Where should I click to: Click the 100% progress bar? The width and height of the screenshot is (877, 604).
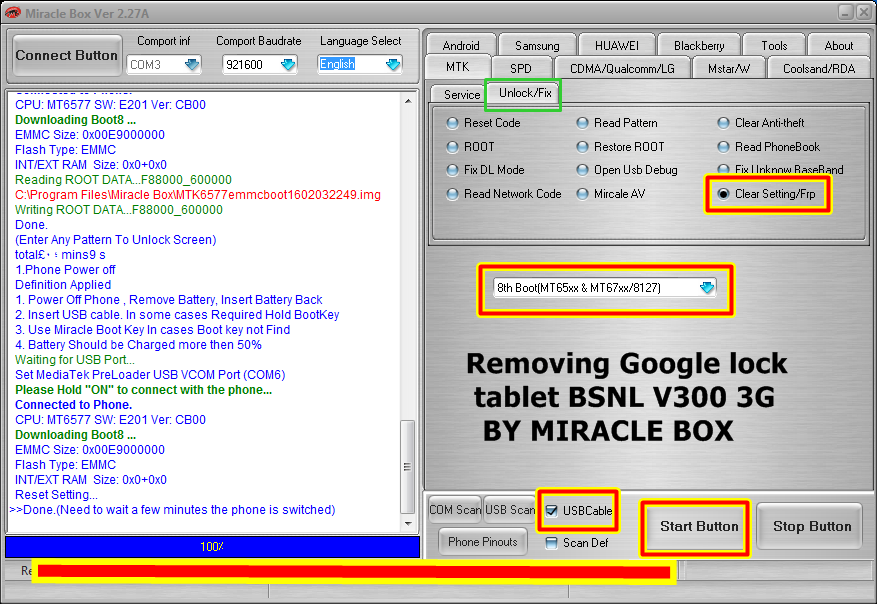[212, 546]
